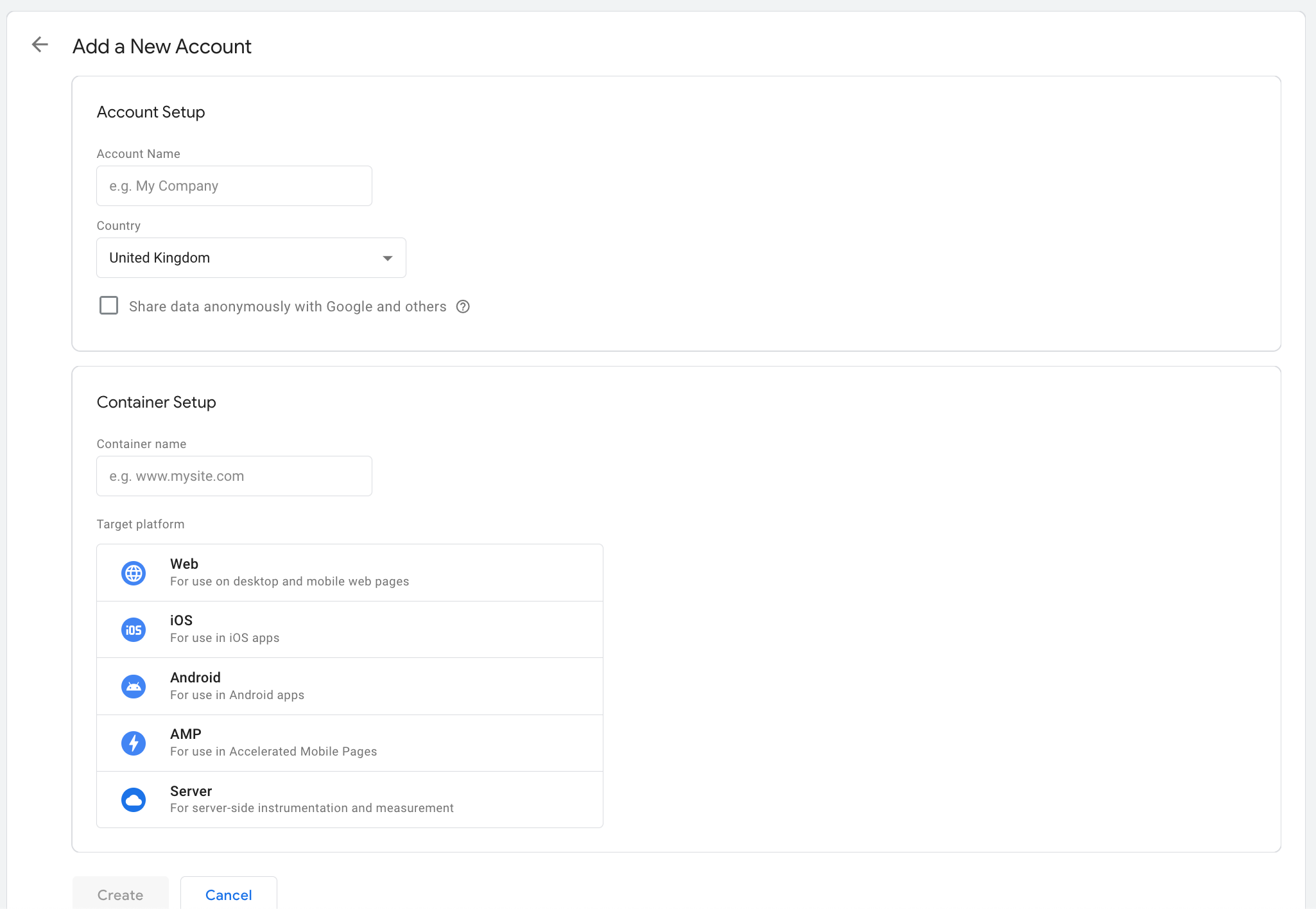Screen dimensions: 1316x909
Task: Click the Create button
Action: (x=119, y=894)
